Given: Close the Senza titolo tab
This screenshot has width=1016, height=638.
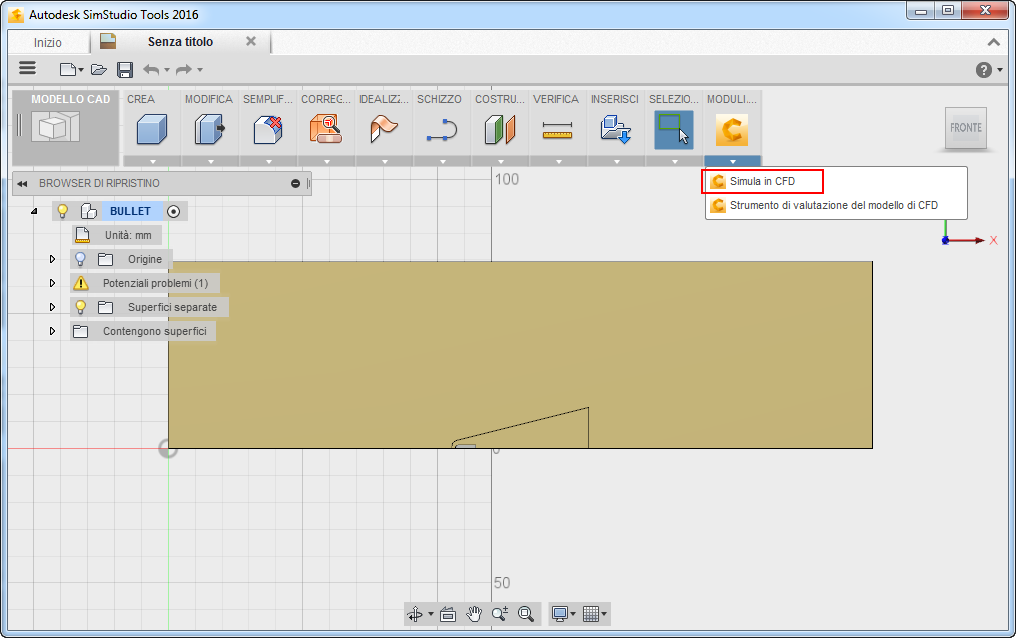Looking at the screenshot, I should point(251,41).
